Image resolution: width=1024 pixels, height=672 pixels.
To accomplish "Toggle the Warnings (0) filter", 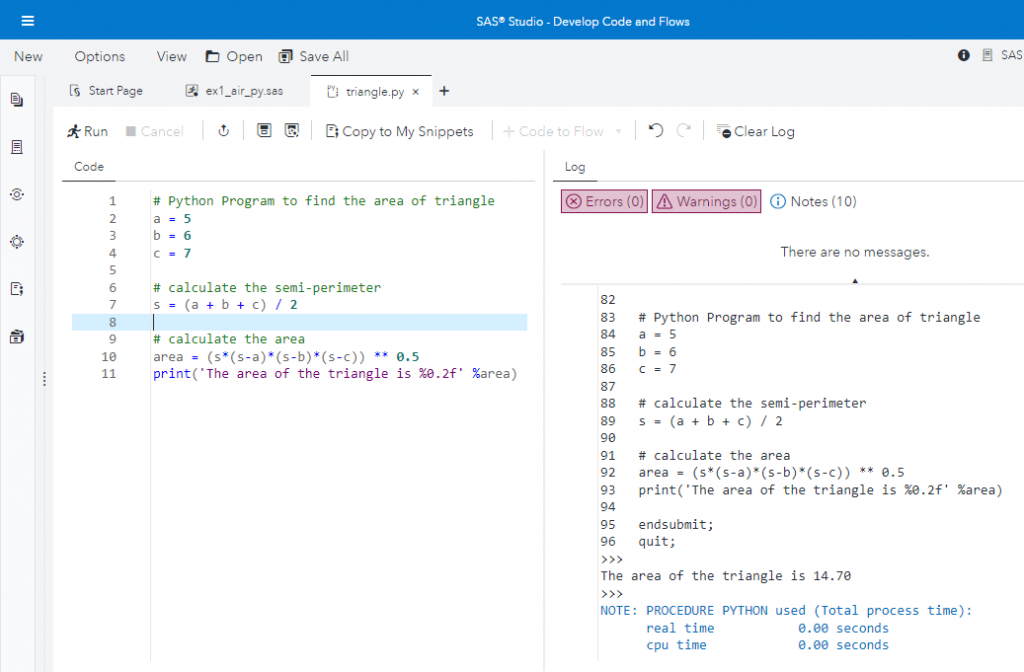I will (x=706, y=202).
